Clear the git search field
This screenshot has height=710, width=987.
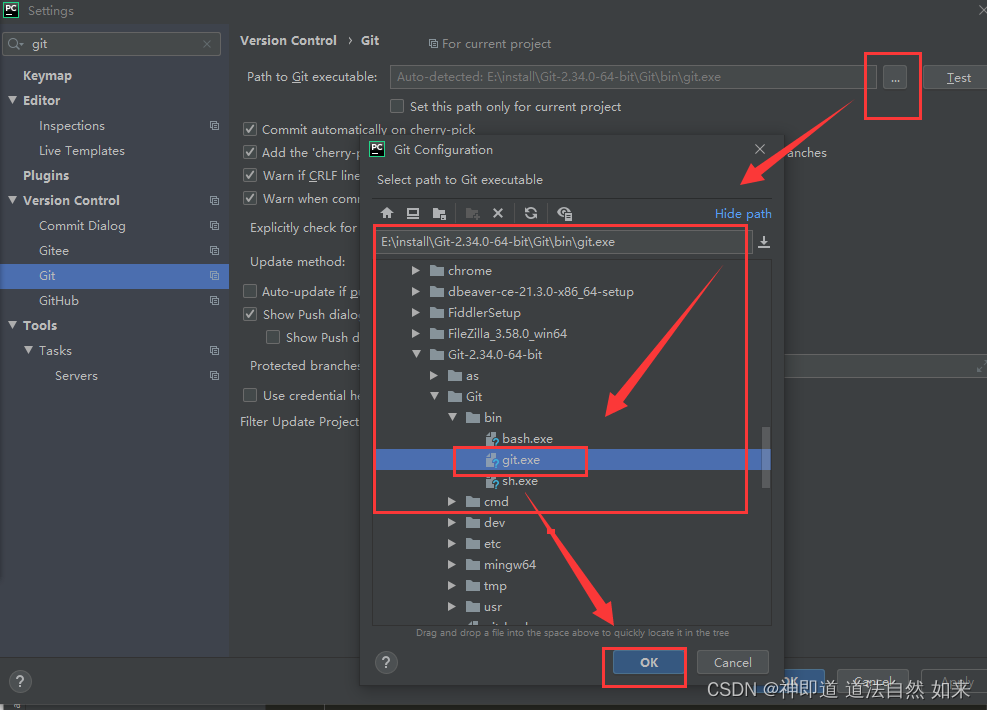tap(206, 44)
